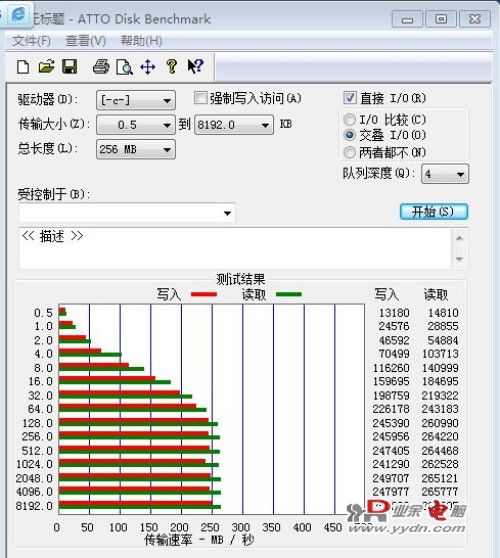
Task: Click the 1024.0 row label in chart
Action: pyautogui.click(x=34, y=464)
